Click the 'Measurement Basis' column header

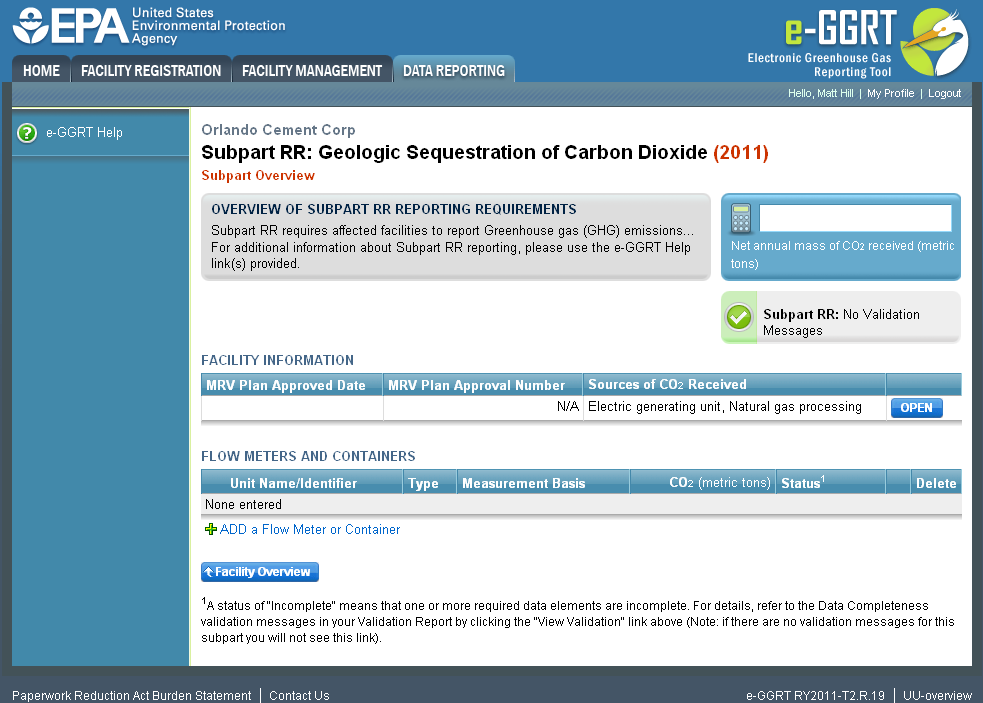pos(543,483)
